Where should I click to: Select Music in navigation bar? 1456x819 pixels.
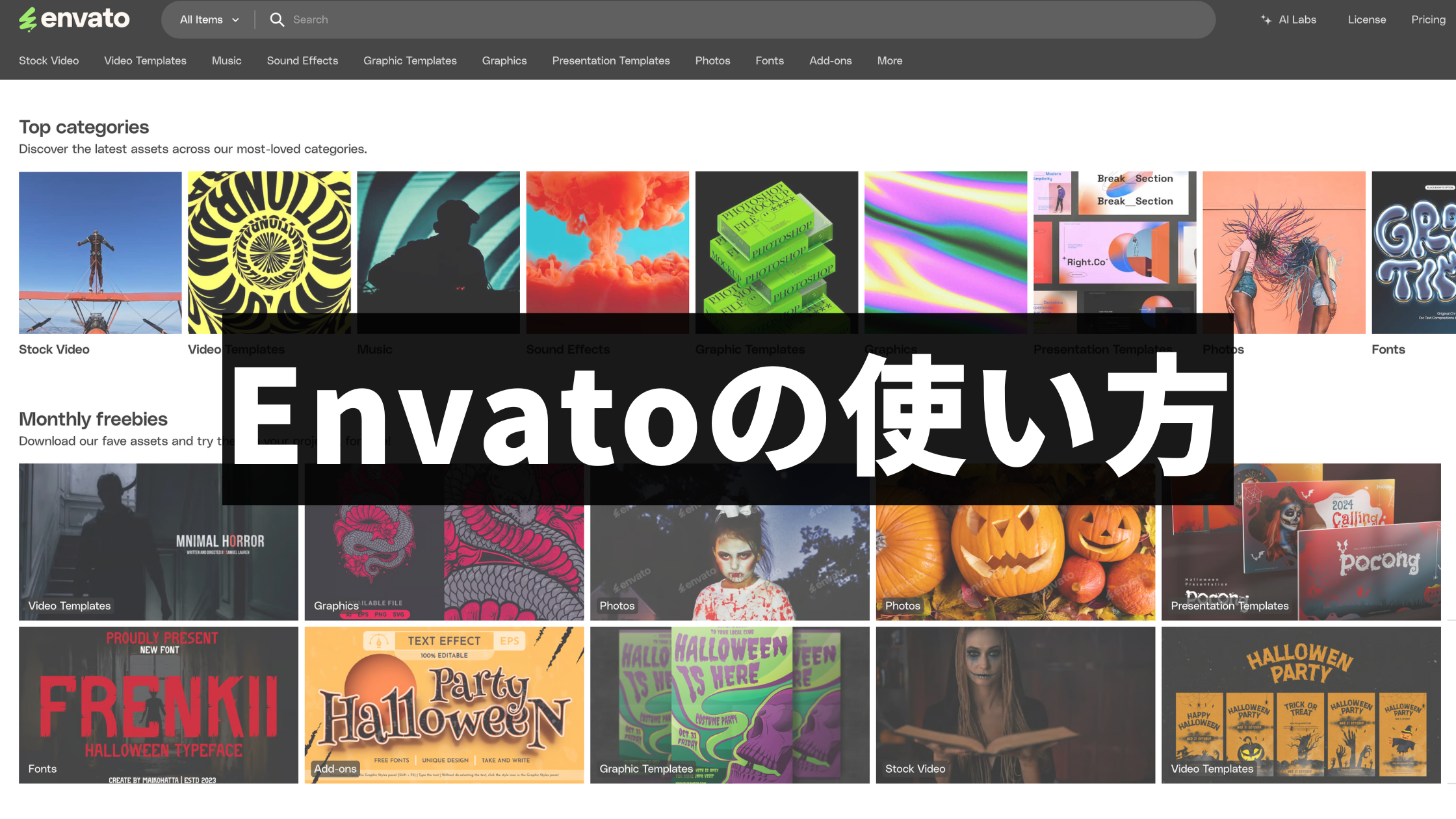click(x=226, y=60)
